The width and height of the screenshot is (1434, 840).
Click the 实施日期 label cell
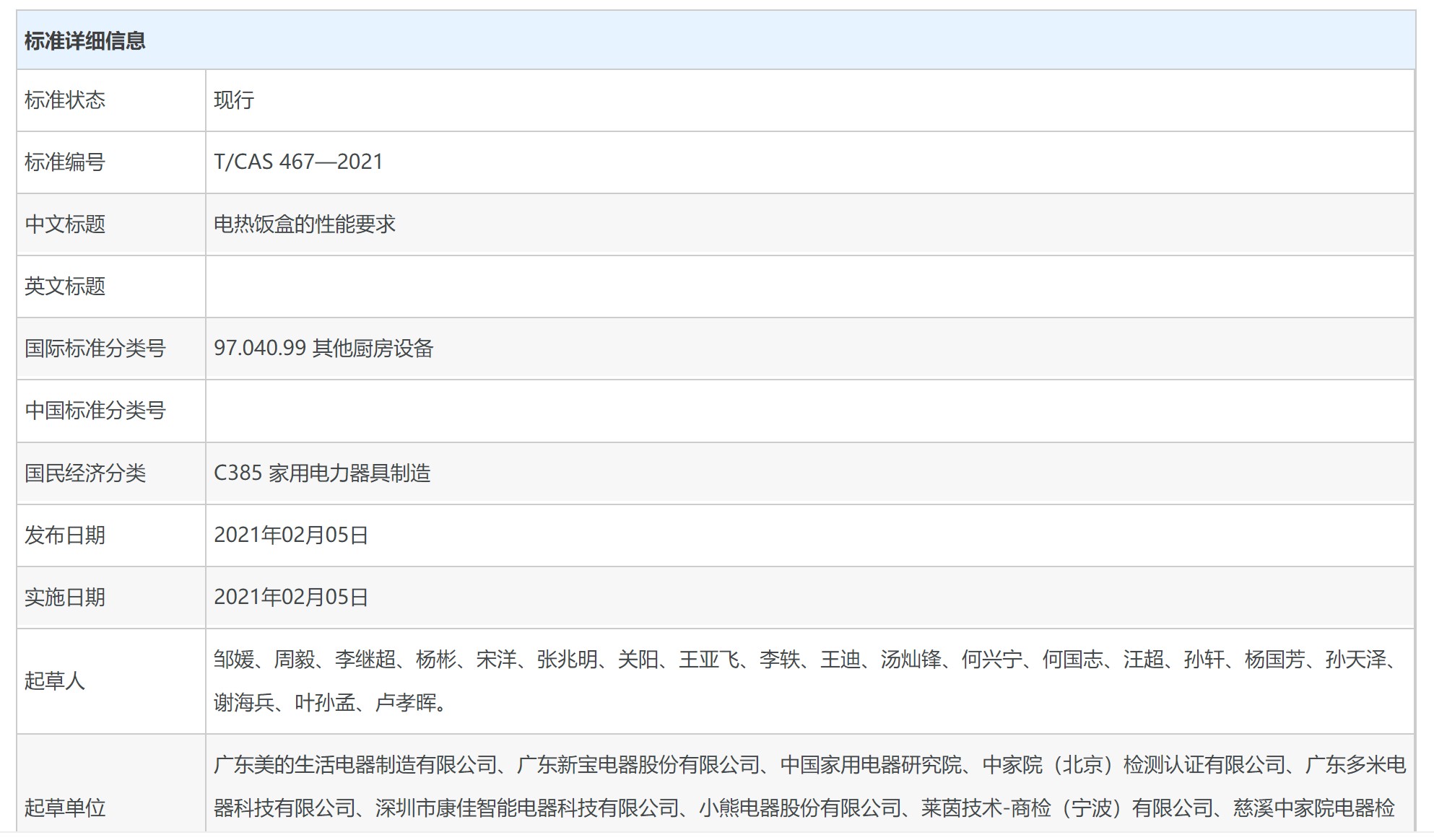[x=65, y=598]
